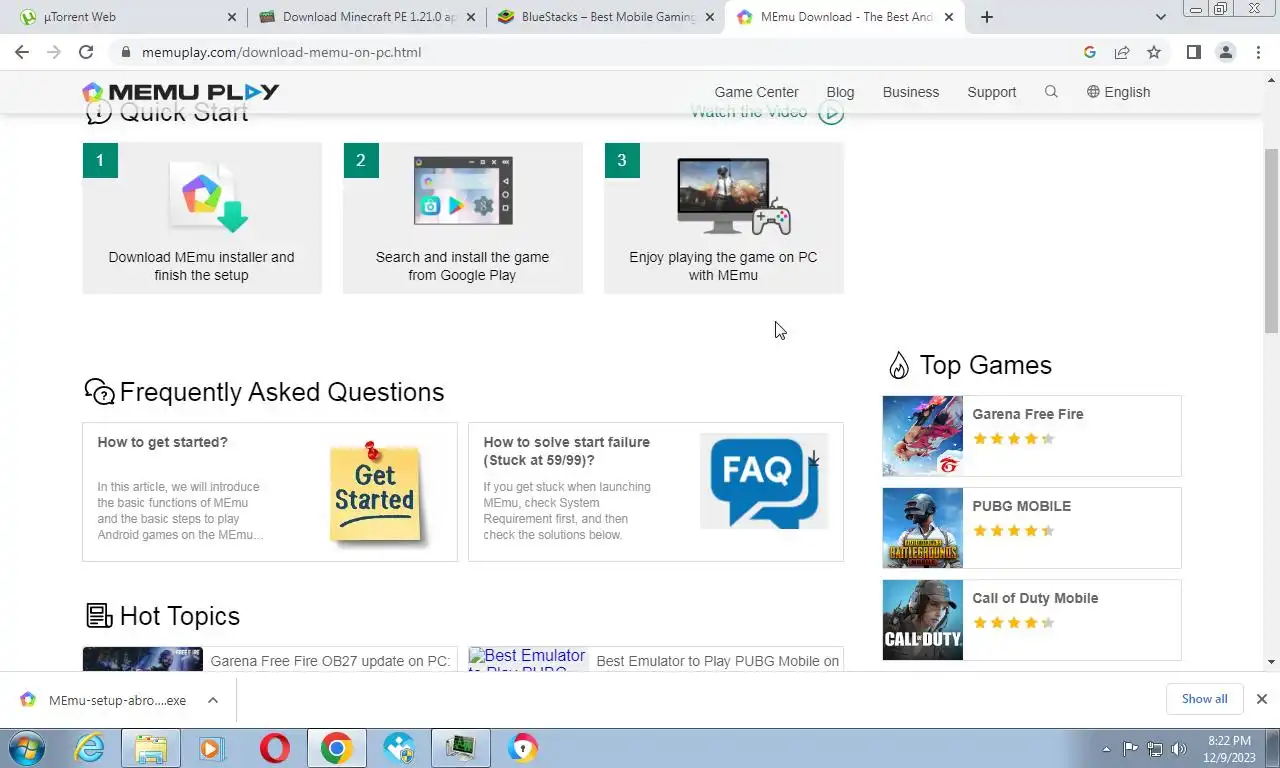
Task: Open PUBG MOBILE game thumbnail
Action: tap(923, 528)
